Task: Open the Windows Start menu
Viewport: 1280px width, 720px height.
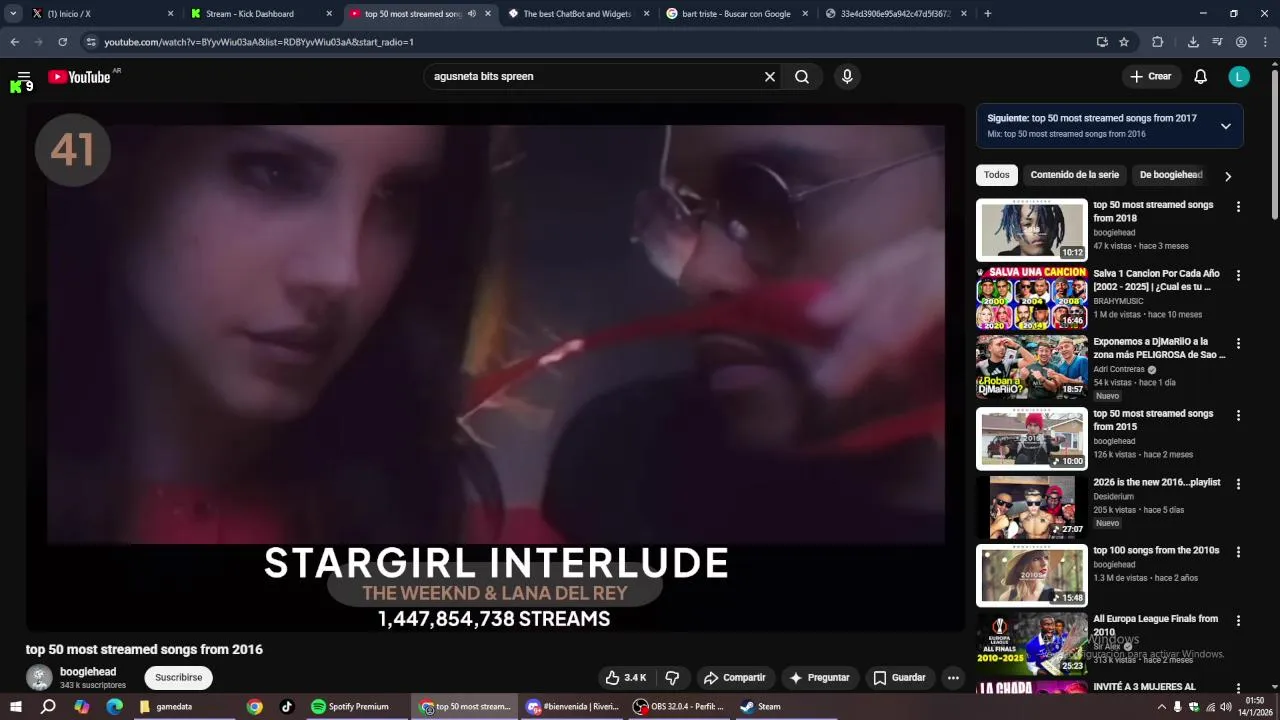Action: [15, 707]
